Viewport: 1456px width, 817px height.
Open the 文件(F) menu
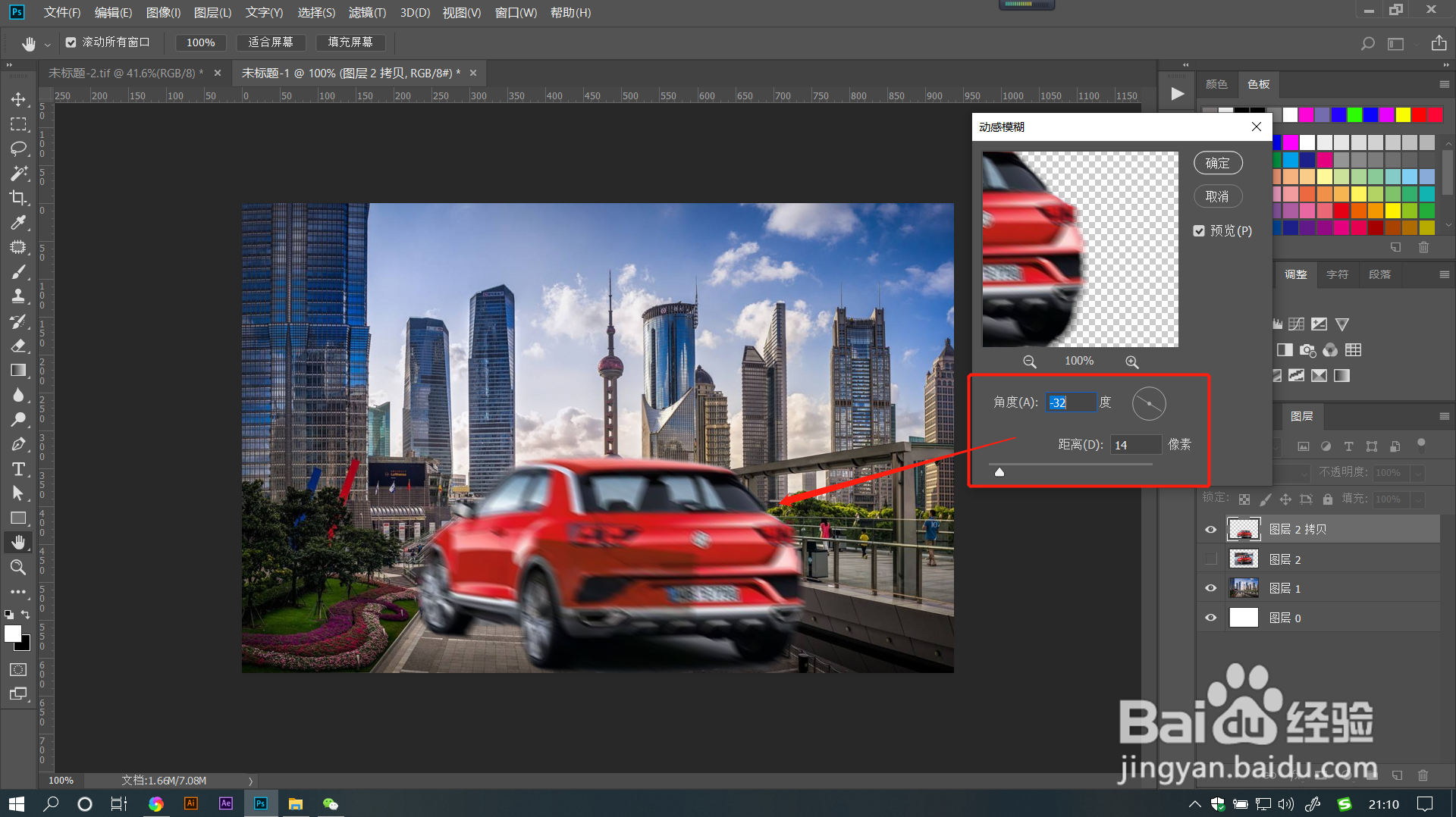coord(61,12)
